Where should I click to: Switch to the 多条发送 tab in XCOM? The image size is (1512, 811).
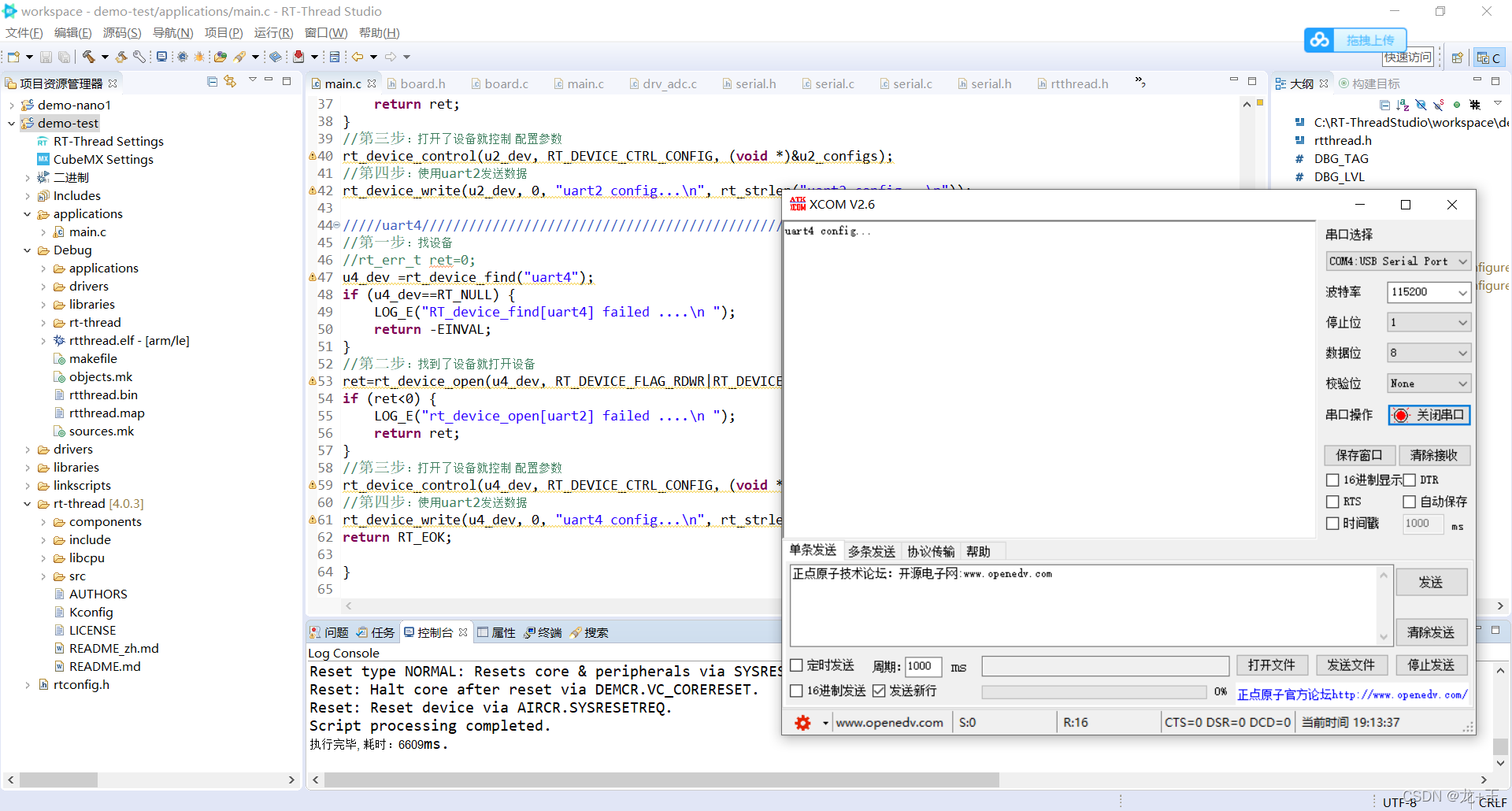871,551
